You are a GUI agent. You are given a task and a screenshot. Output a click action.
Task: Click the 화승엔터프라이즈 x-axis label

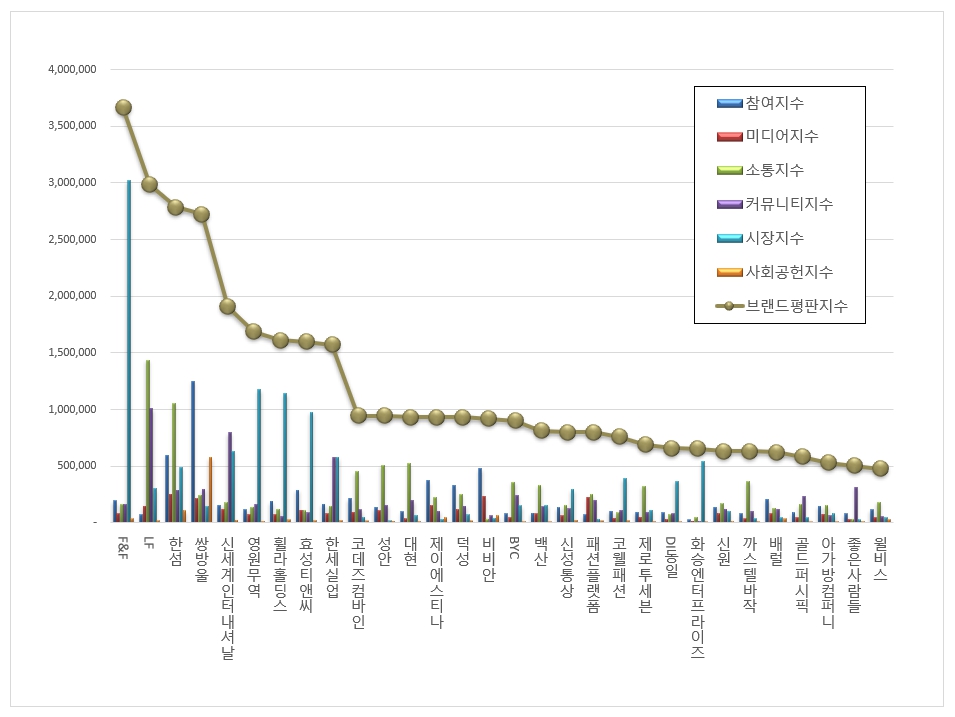click(698, 598)
